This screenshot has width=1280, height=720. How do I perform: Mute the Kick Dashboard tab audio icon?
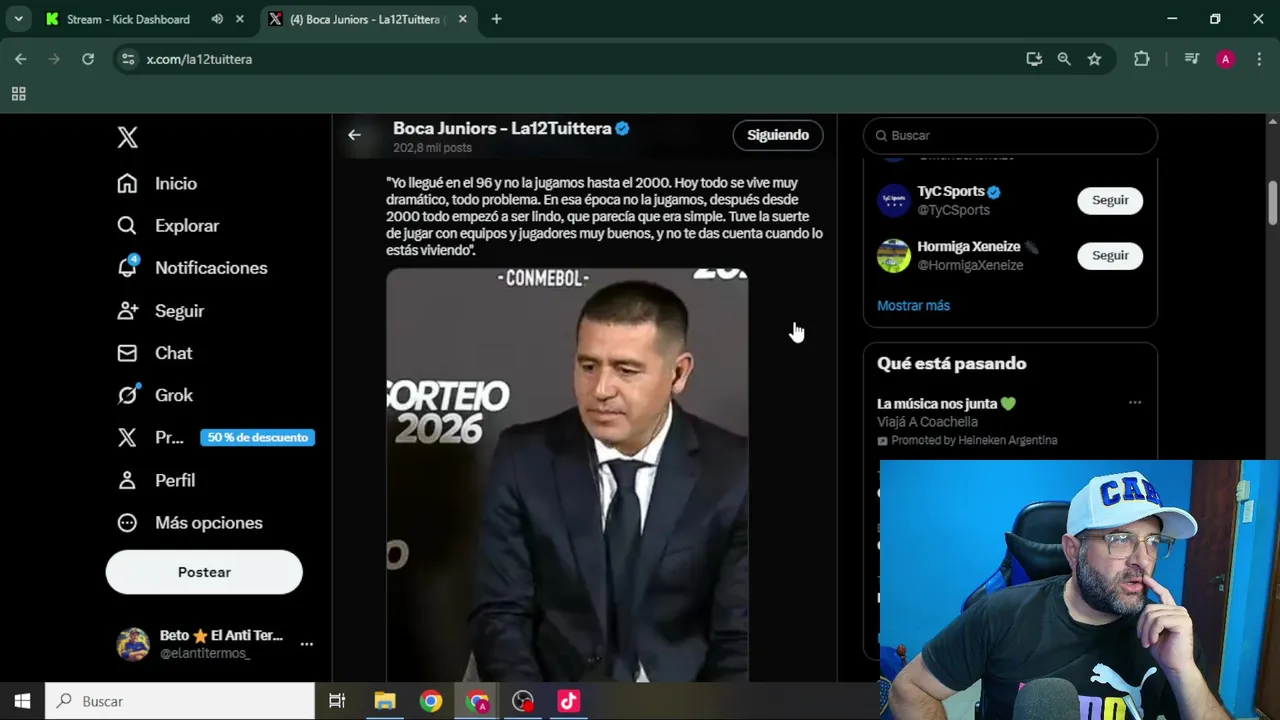point(217,19)
